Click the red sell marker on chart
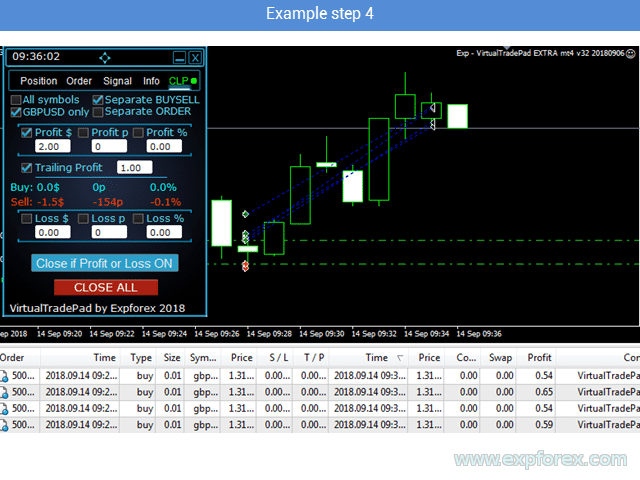The width and height of the screenshot is (640, 480). coord(245,267)
